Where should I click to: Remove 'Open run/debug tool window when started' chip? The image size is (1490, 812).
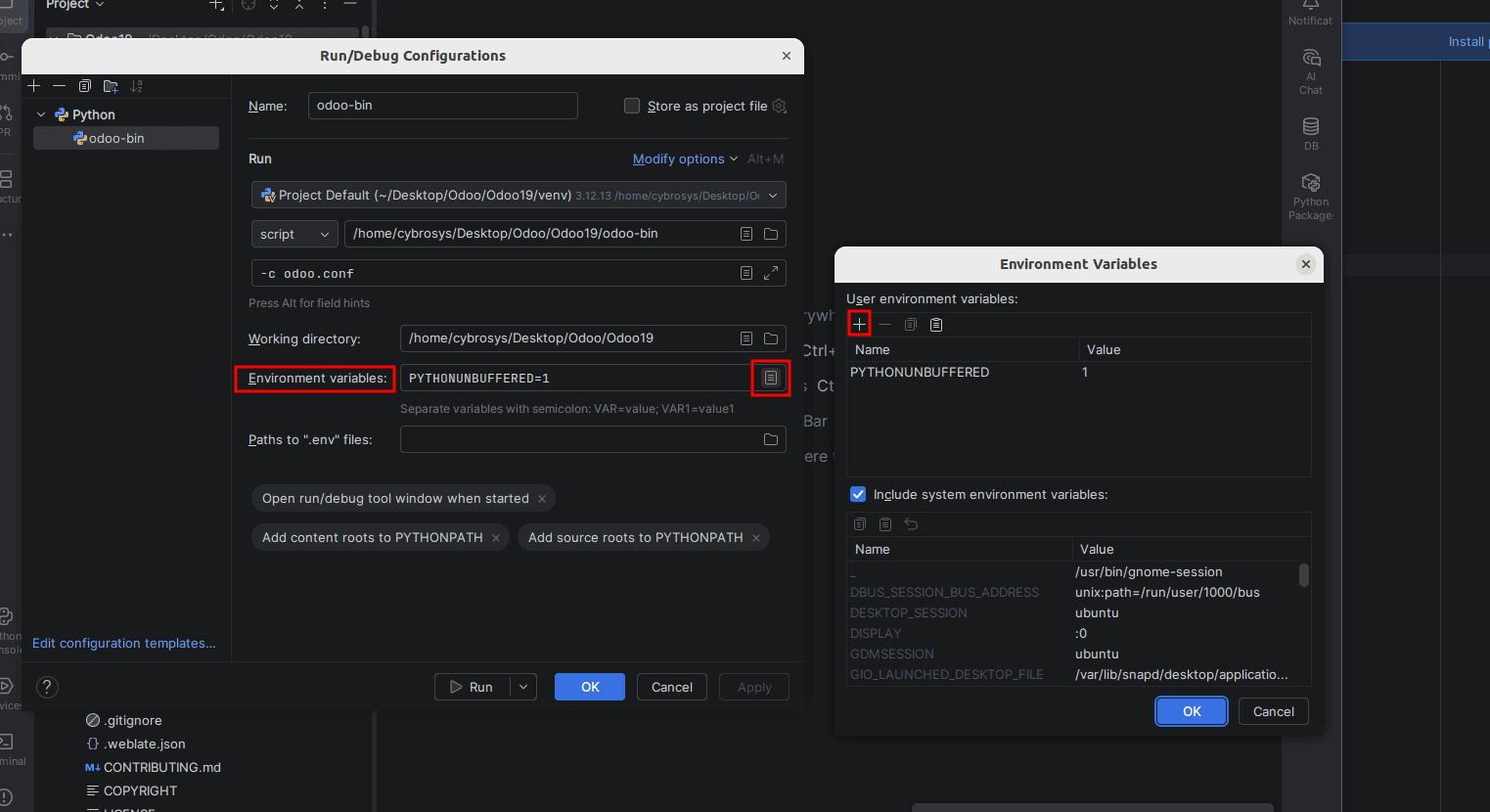click(x=542, y=499)
